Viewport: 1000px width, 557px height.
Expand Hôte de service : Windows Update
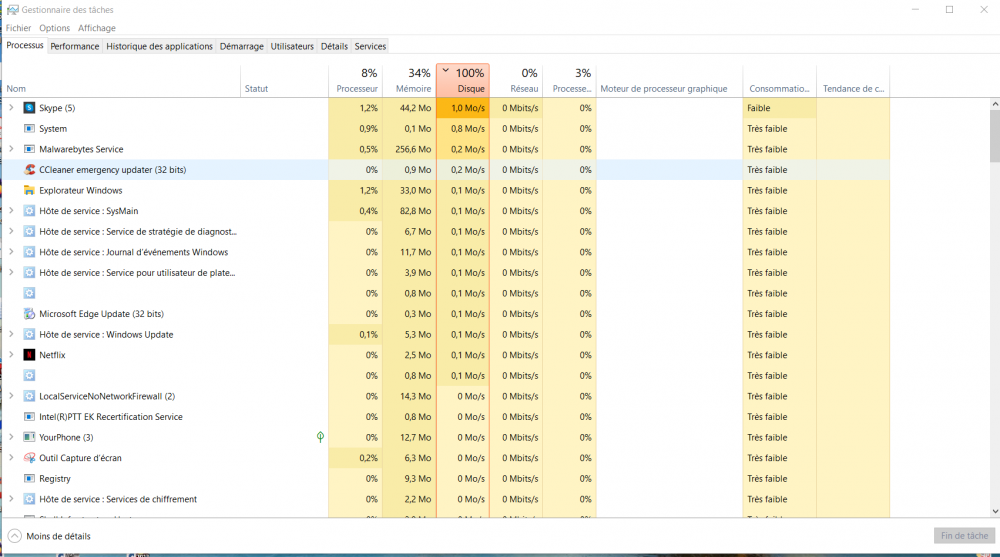[11, 334]
